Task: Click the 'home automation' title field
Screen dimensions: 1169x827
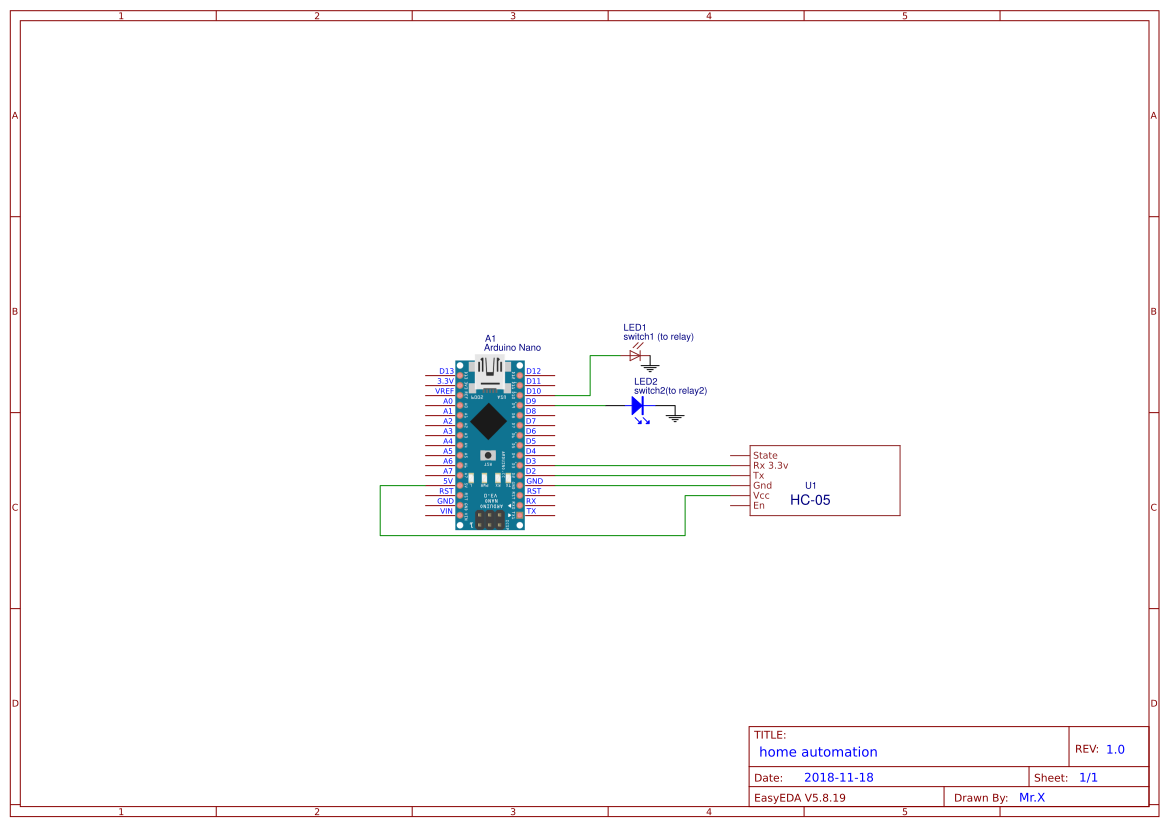Action: coord(818,752)
